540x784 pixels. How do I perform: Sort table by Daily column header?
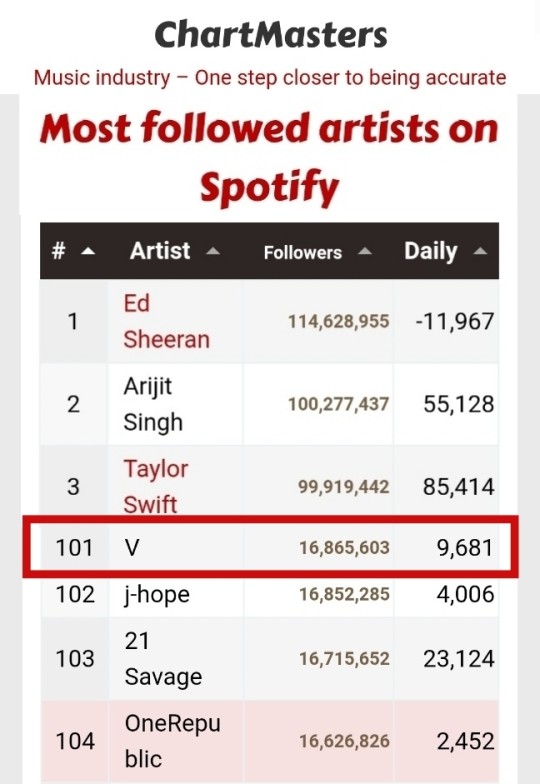430,251
